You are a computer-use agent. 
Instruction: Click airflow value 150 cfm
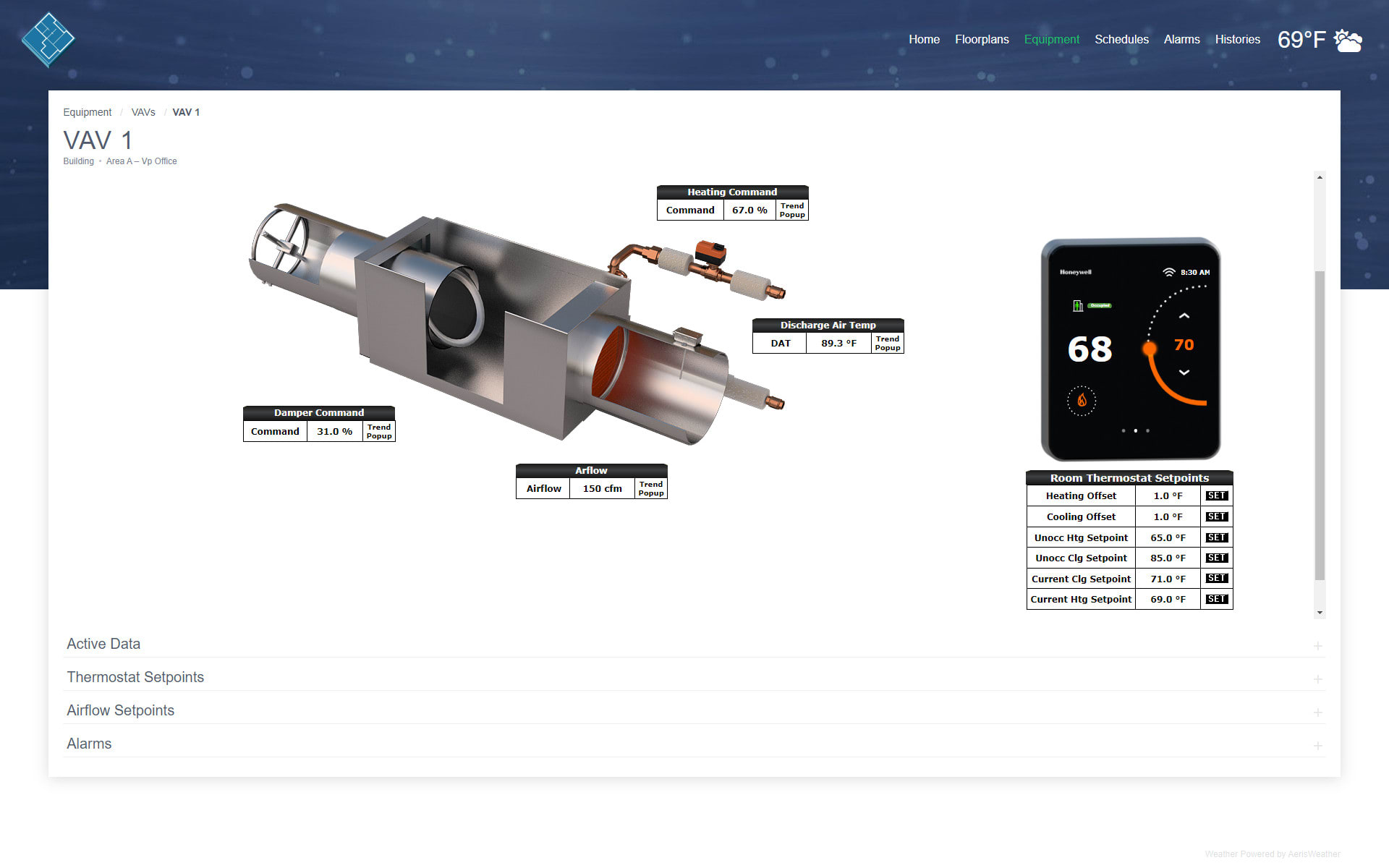tap(602, 488)
